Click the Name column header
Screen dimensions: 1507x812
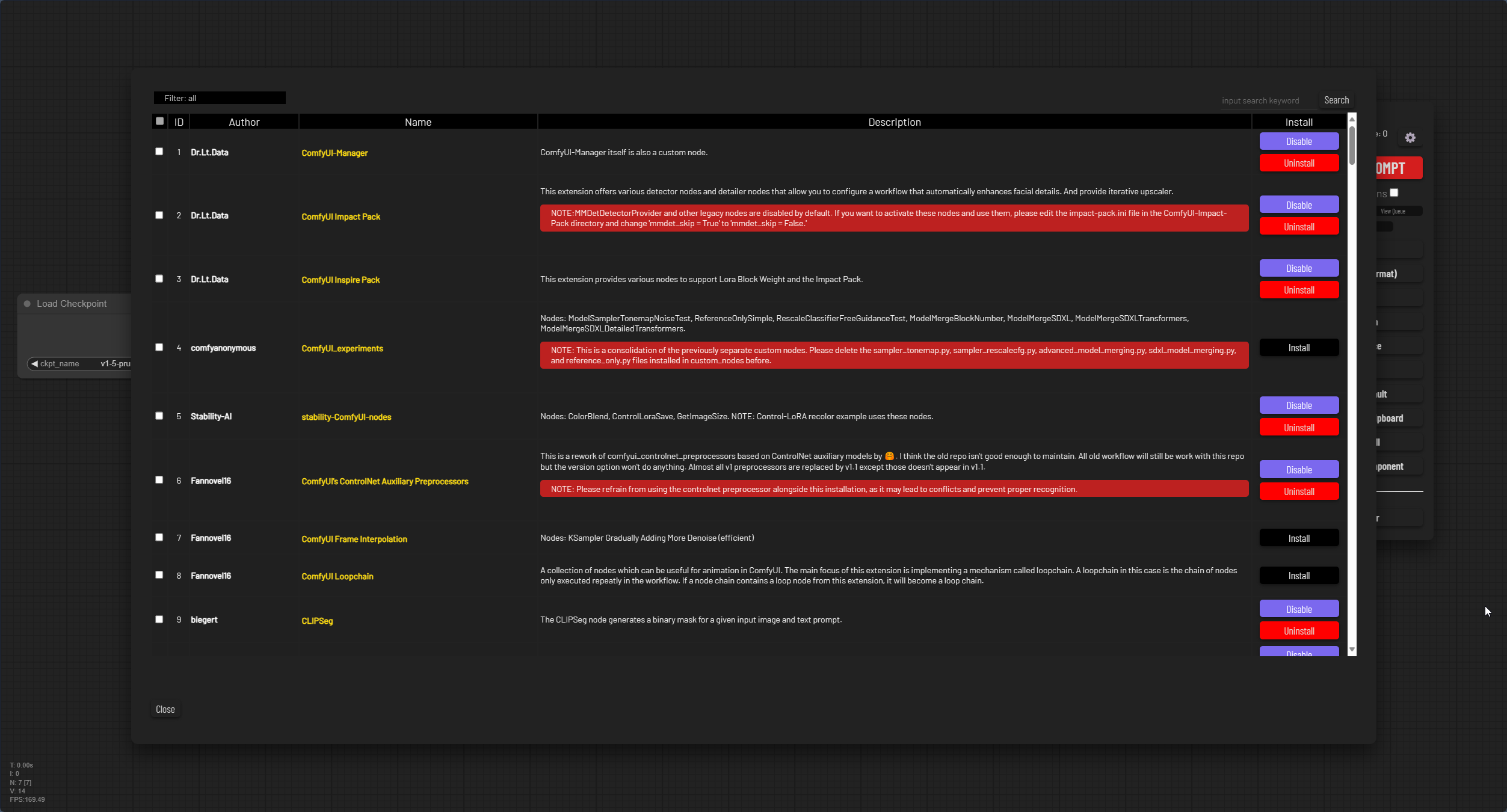tap(418, 122)
